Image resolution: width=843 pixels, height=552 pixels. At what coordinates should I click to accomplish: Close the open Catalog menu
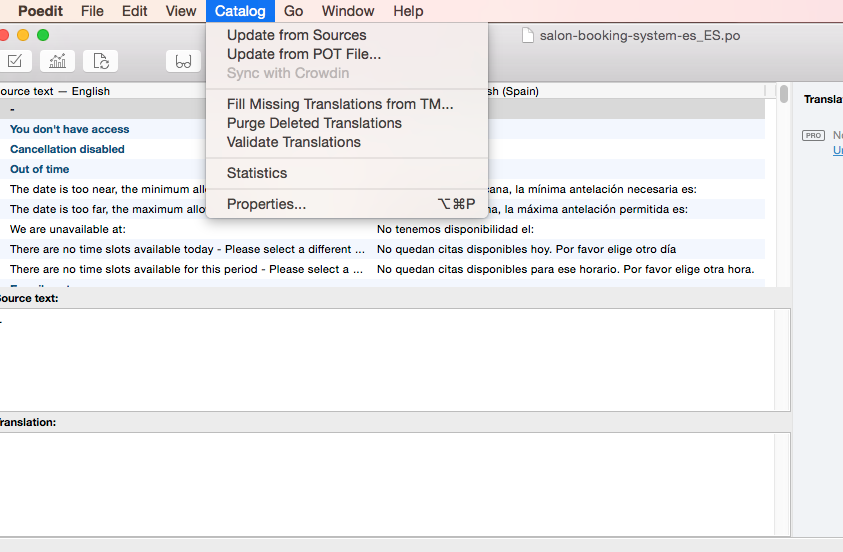coord(240,11)
